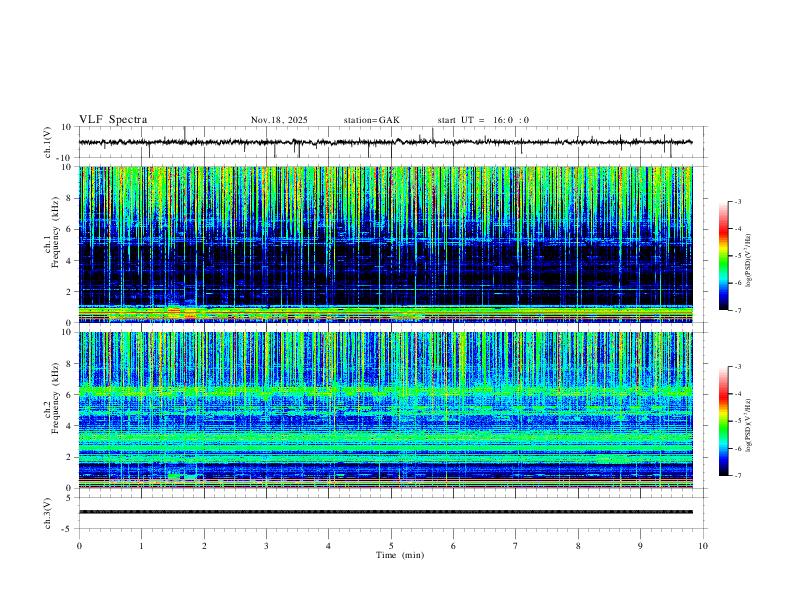Click the ch.1 colorbar "log(PSD)(V²/Hz)" label
This screenshot has height=612, width=792.
coord(749,260)
